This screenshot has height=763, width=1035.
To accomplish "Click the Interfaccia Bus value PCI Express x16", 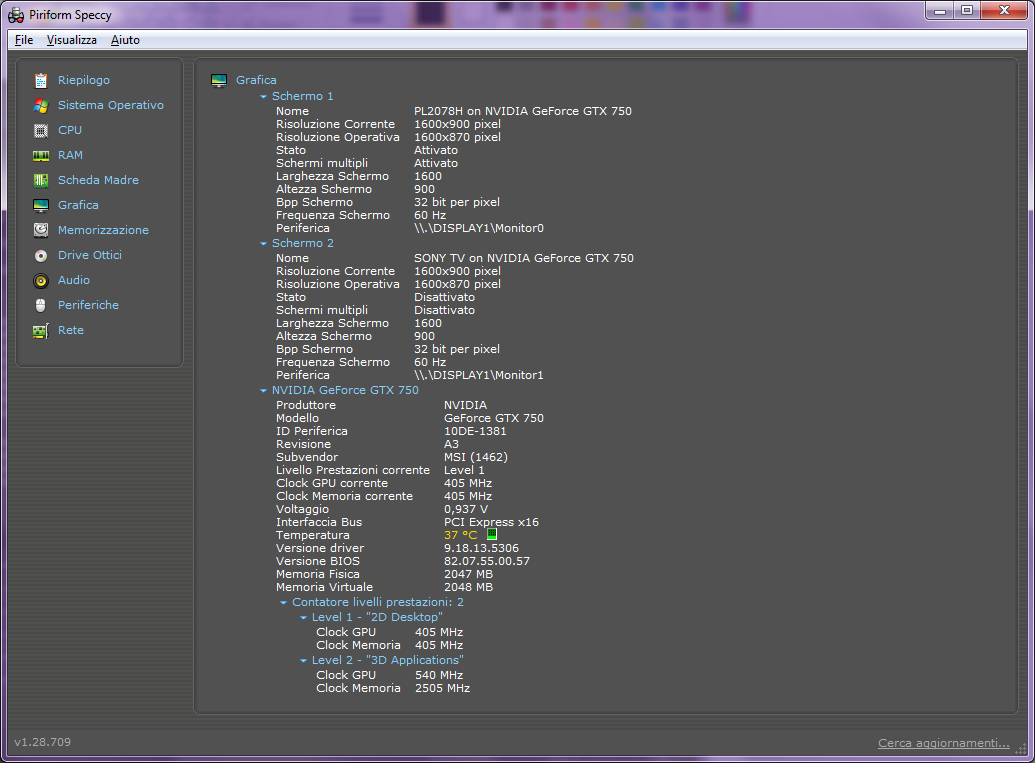I will click(x=491, y=522).
